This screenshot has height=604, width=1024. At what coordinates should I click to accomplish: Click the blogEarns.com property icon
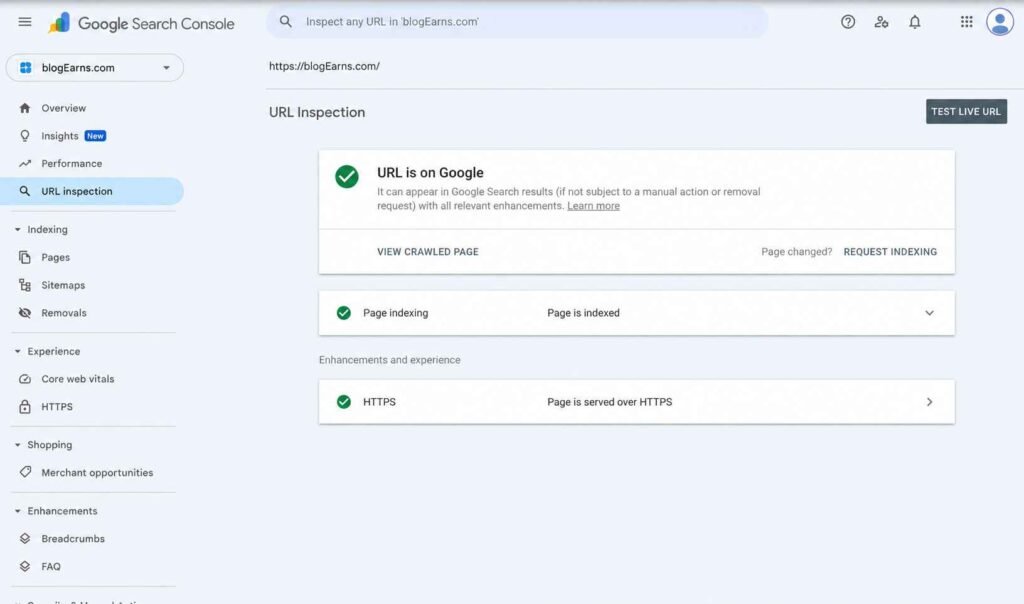[25, 68]
